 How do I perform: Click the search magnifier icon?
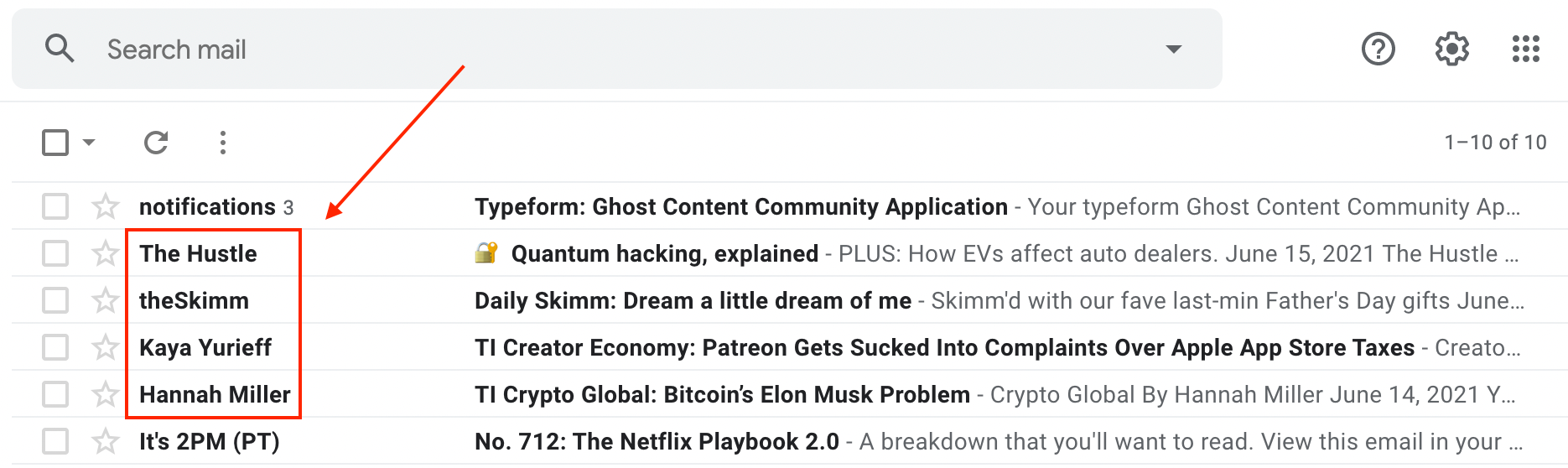(60, 49)
